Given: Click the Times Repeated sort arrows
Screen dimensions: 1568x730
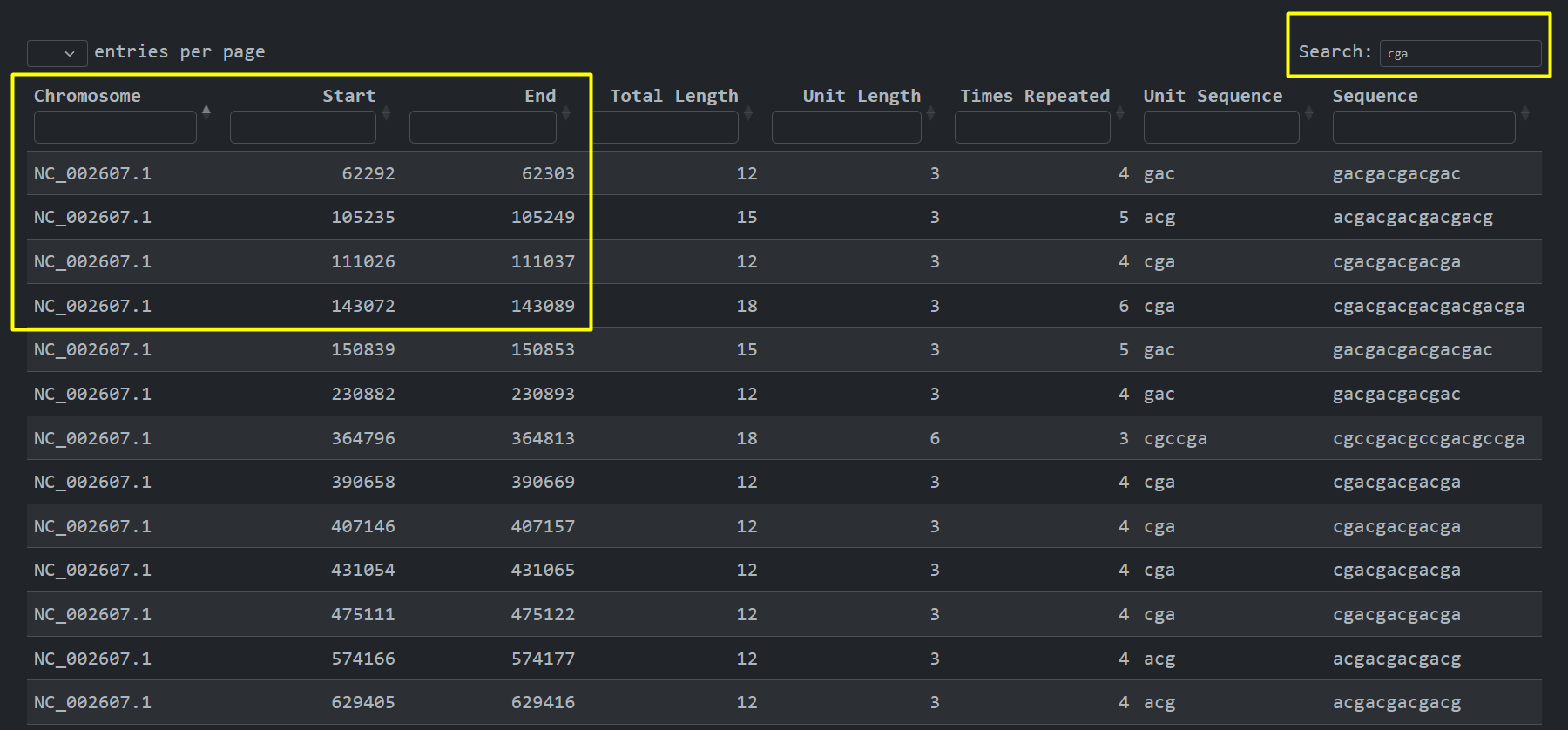Looking at the screenshot, I should point(1120,112).
